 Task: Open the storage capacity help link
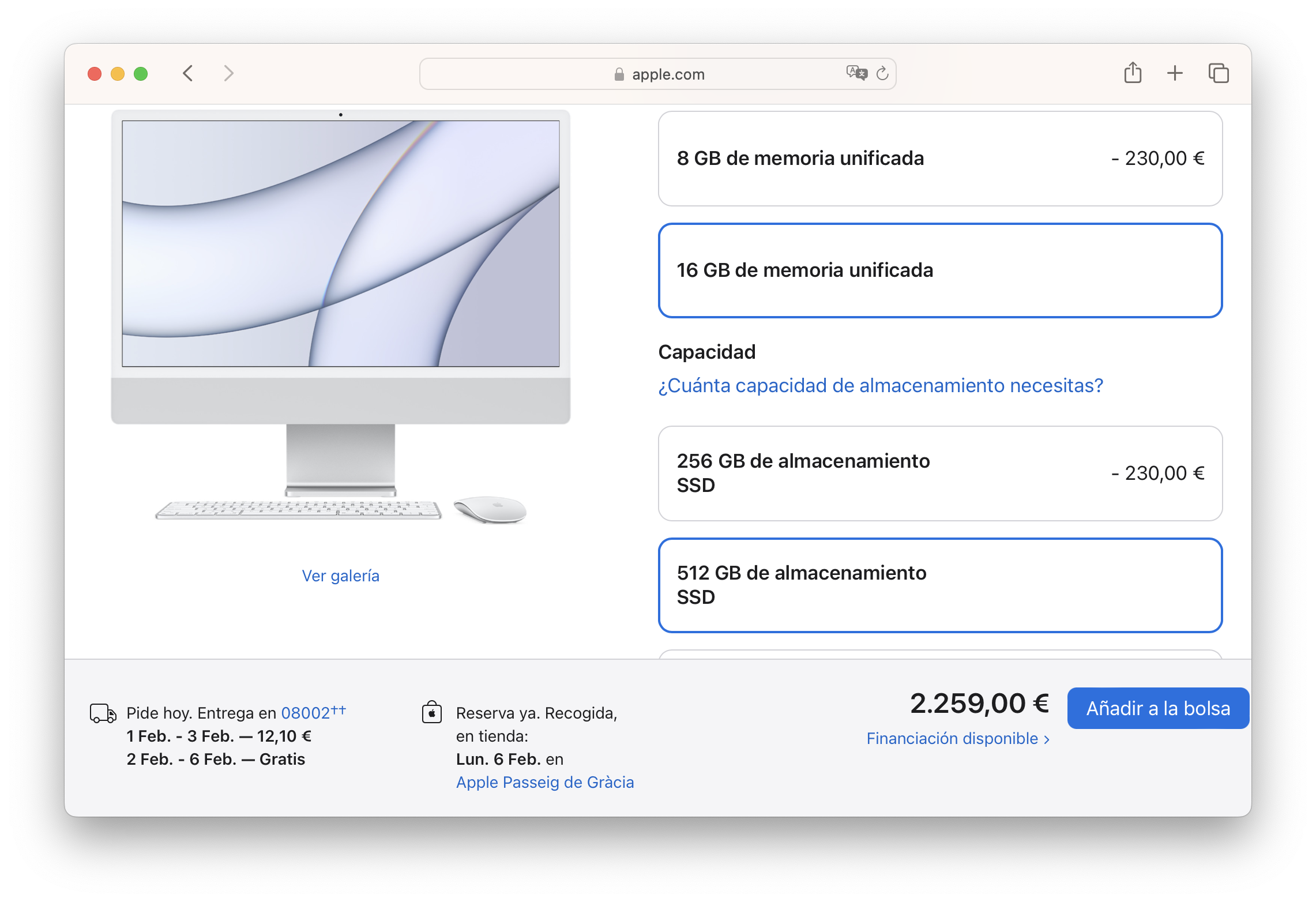(881, 385)
